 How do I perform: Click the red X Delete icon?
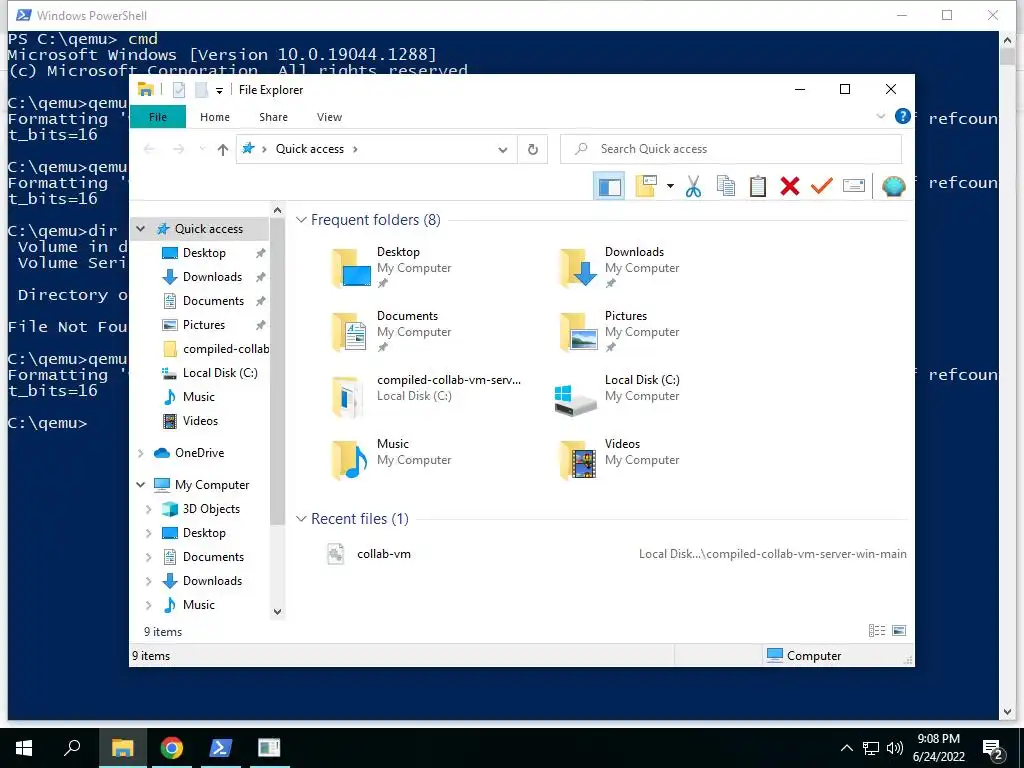[790, 186]
